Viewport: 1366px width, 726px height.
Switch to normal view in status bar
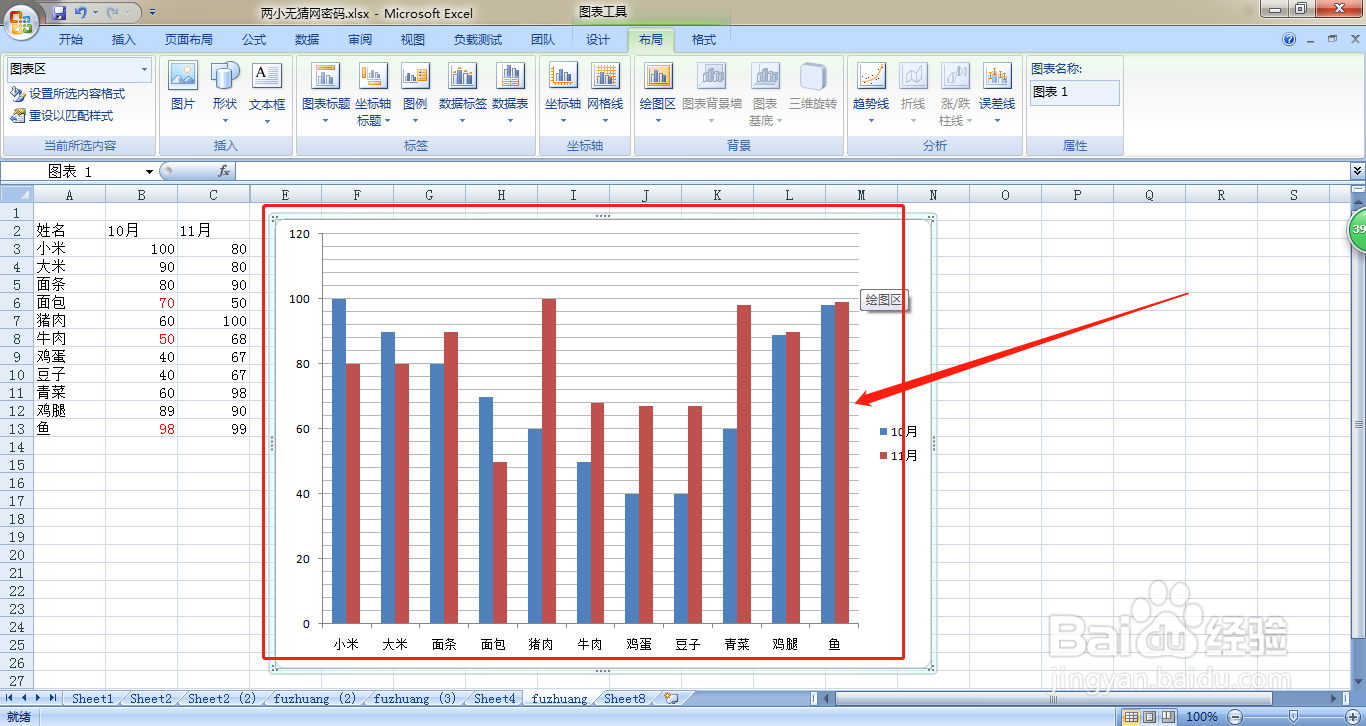coord(1131,717)
